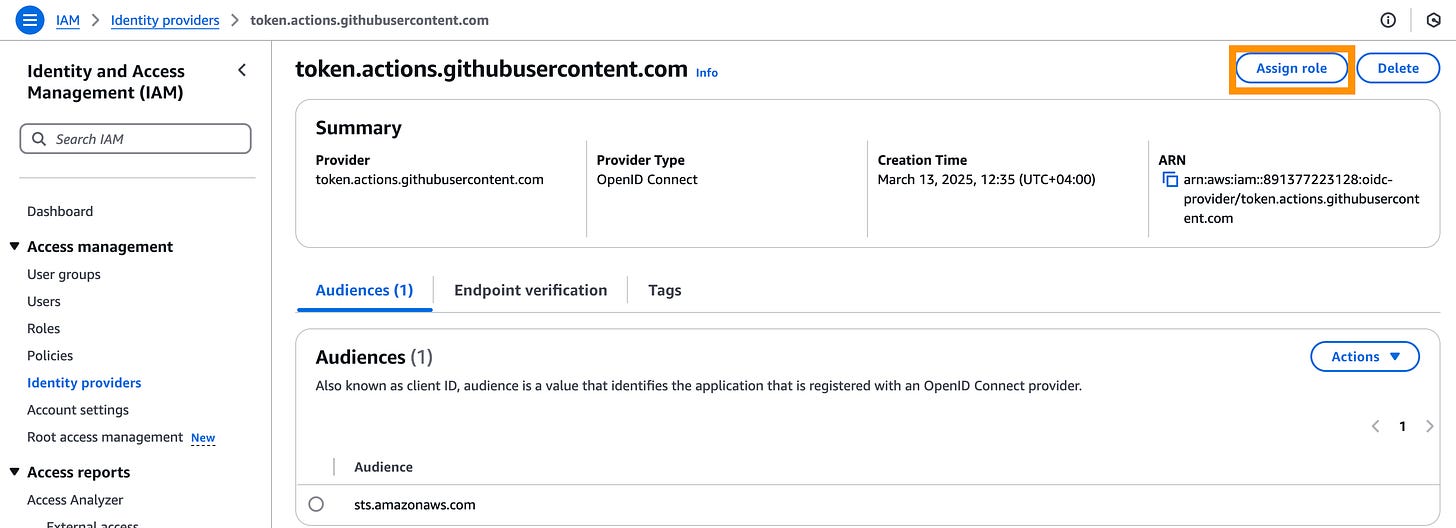Open User groups in the sidebar

[x=64, y=274]
